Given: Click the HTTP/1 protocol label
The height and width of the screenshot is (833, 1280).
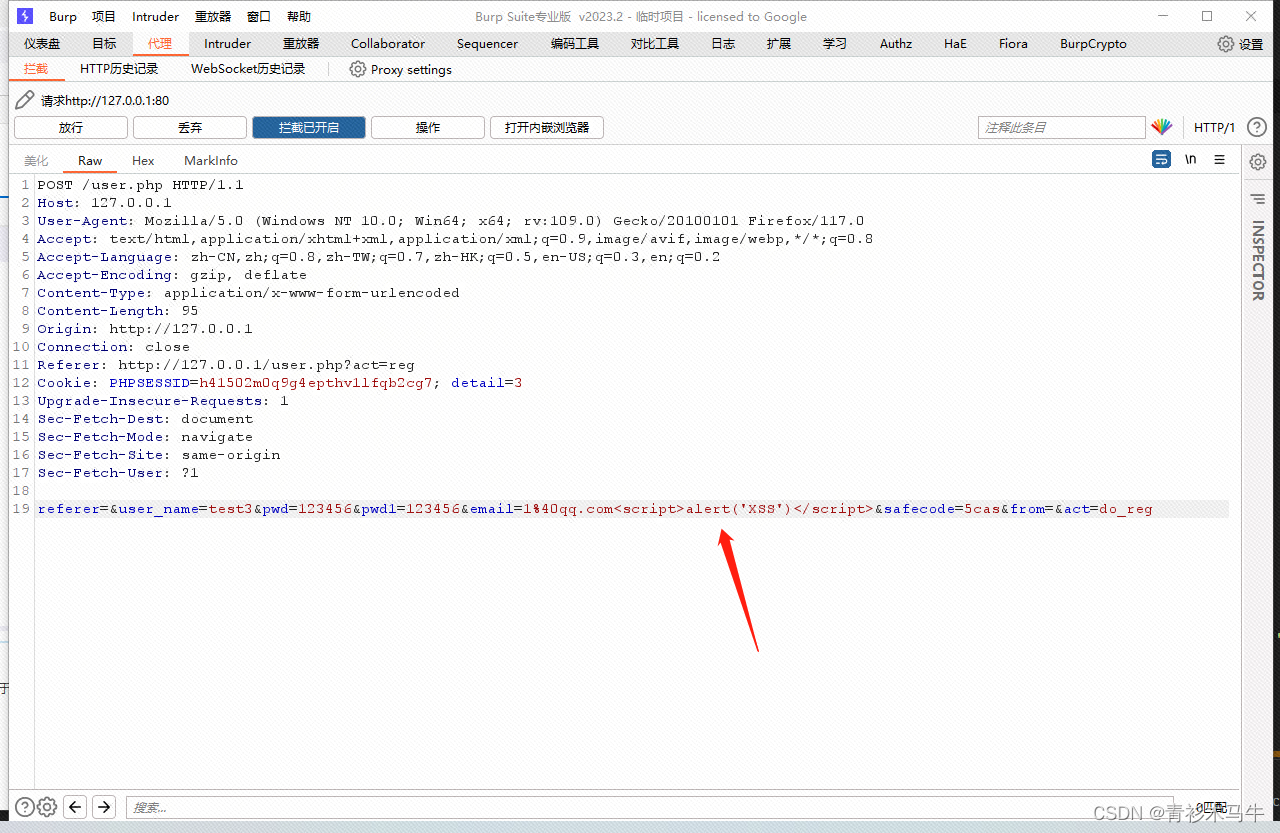Looking at the screenshot, I should [x=1214, y=127].
